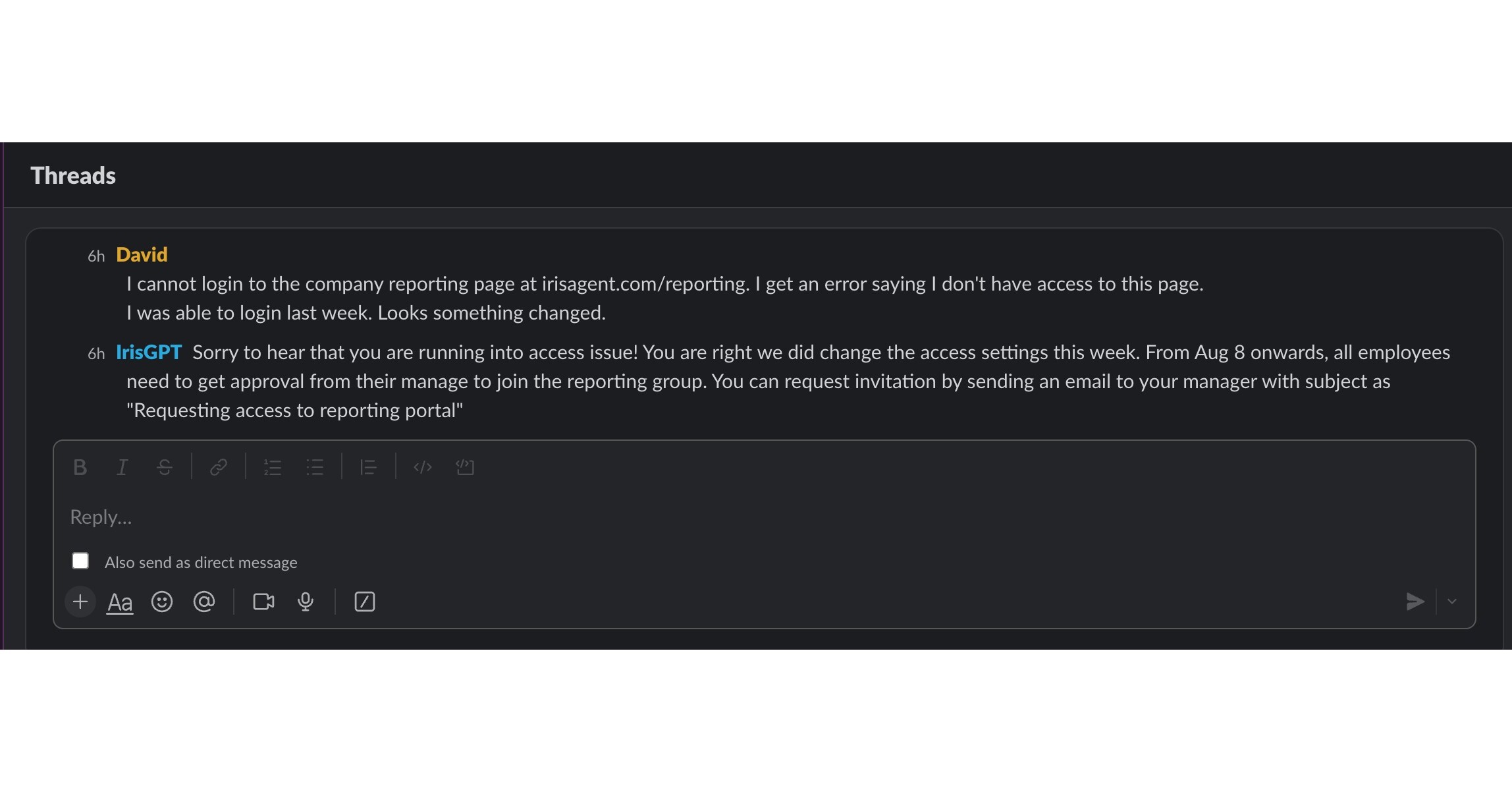Select the record video clip icon
The height and width of the screenshot is (792, 1512).
263,602
